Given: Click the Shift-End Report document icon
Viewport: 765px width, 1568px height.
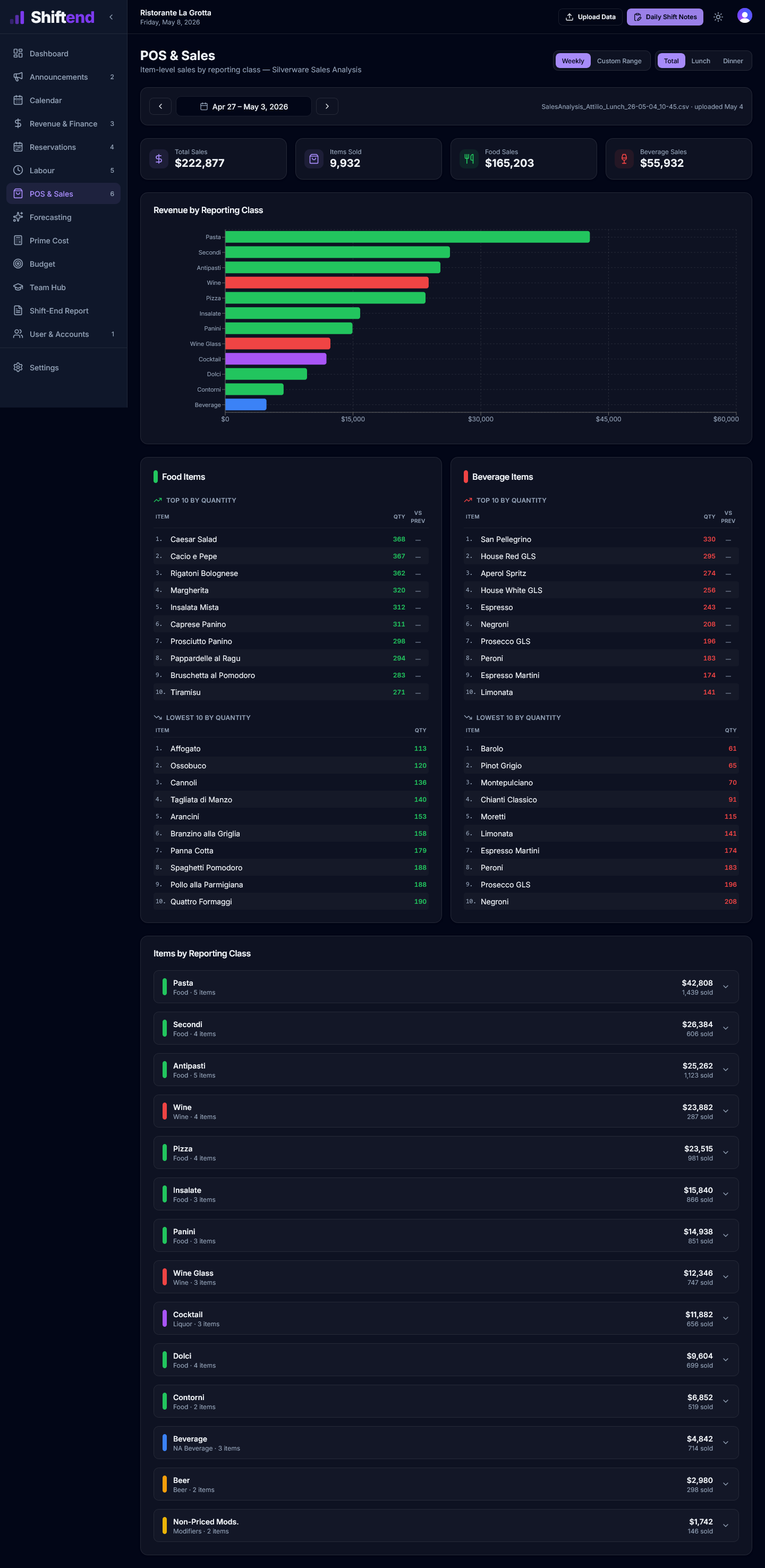Looking at the screenshot, I should pyautogui.click(x=18, y=310).
